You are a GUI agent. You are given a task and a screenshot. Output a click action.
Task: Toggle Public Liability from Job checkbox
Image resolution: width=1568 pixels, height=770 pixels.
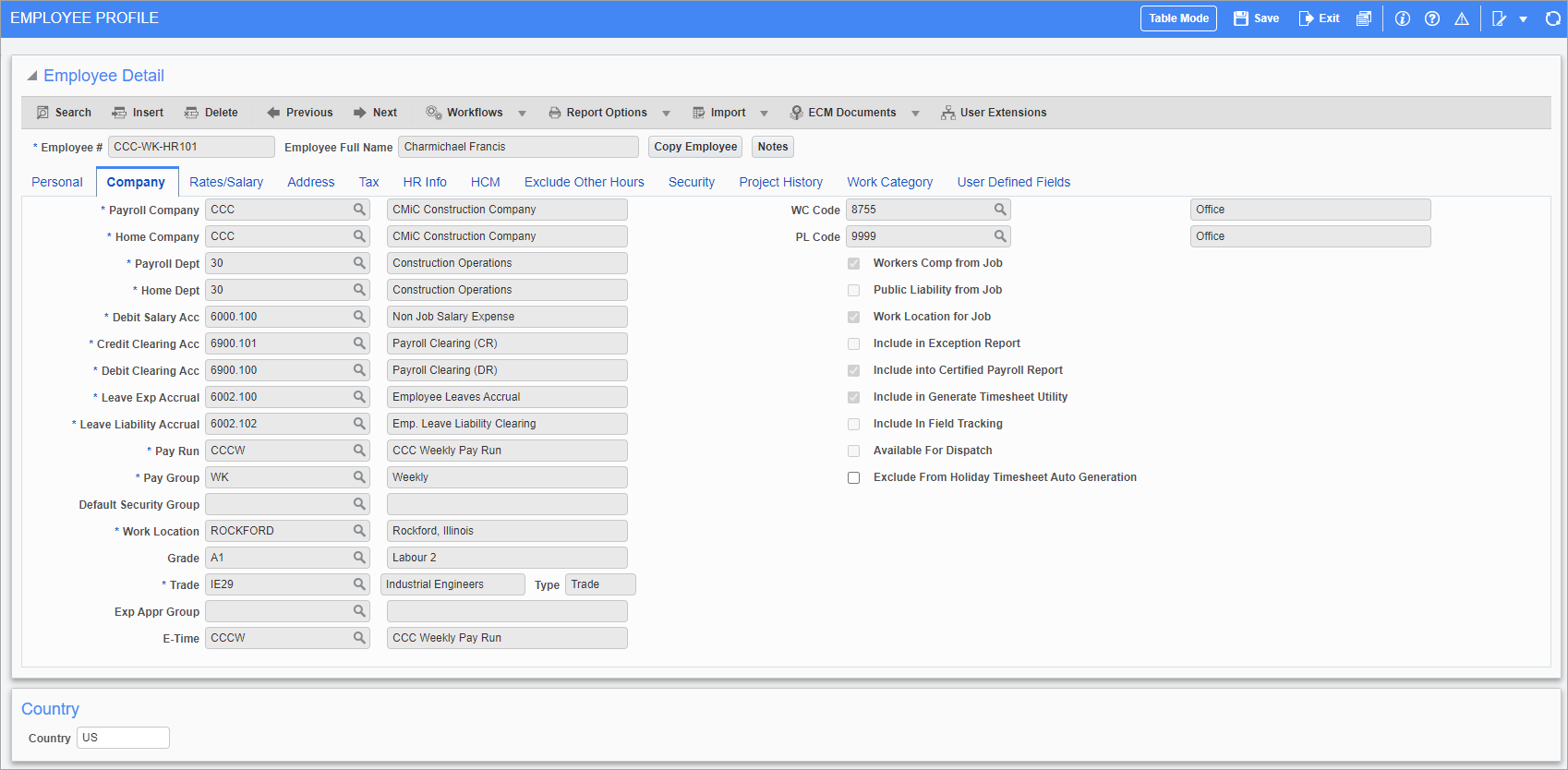tap(854, 291)
